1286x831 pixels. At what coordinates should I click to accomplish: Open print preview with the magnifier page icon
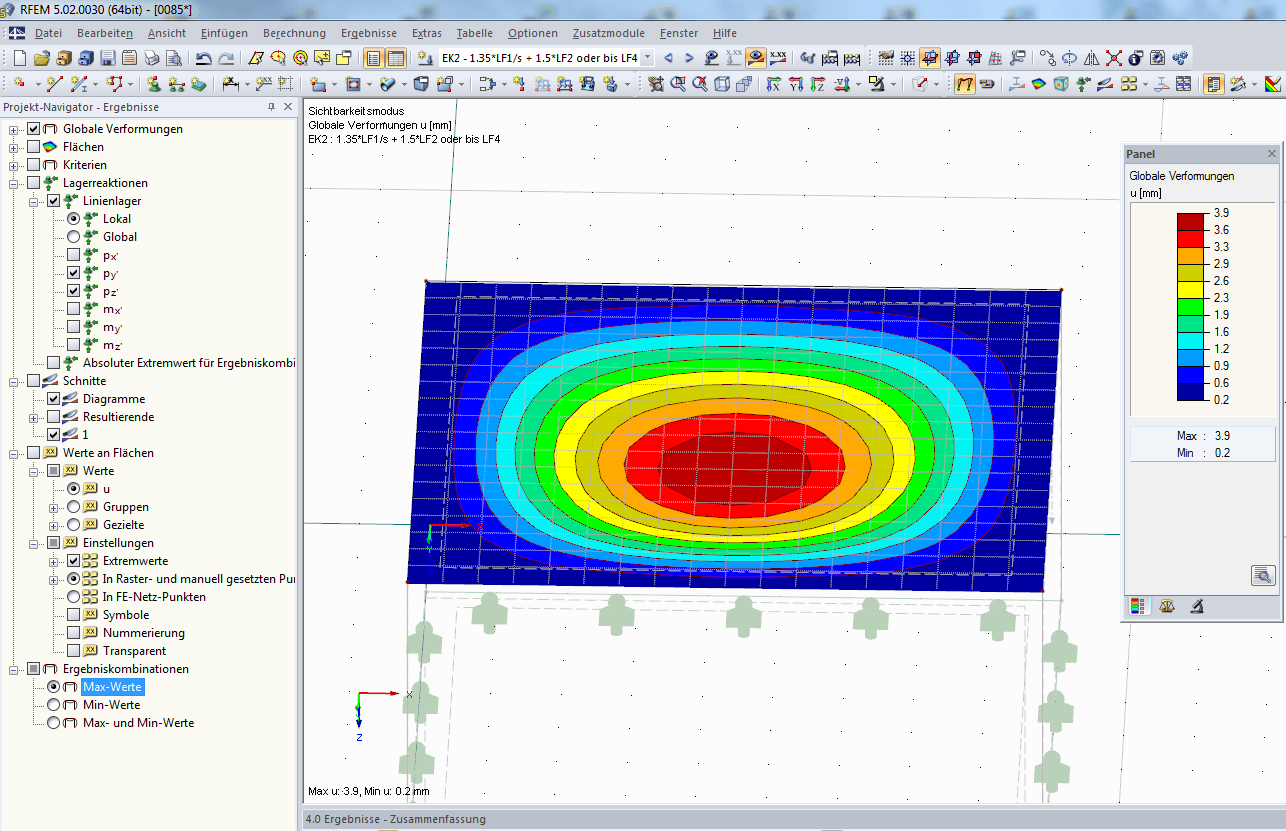click(174, 58)
